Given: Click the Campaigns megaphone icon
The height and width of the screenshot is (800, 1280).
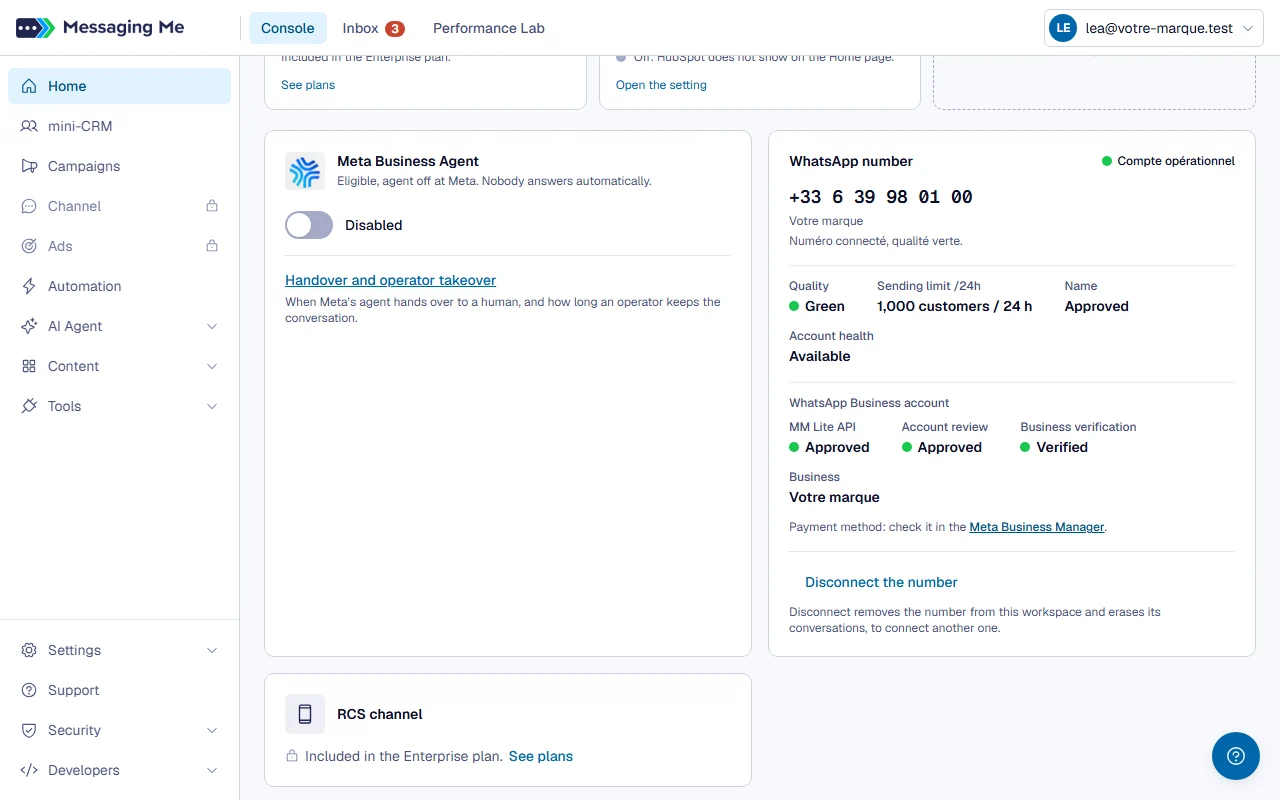Looking at the screenshot, I should pos(29,166).
